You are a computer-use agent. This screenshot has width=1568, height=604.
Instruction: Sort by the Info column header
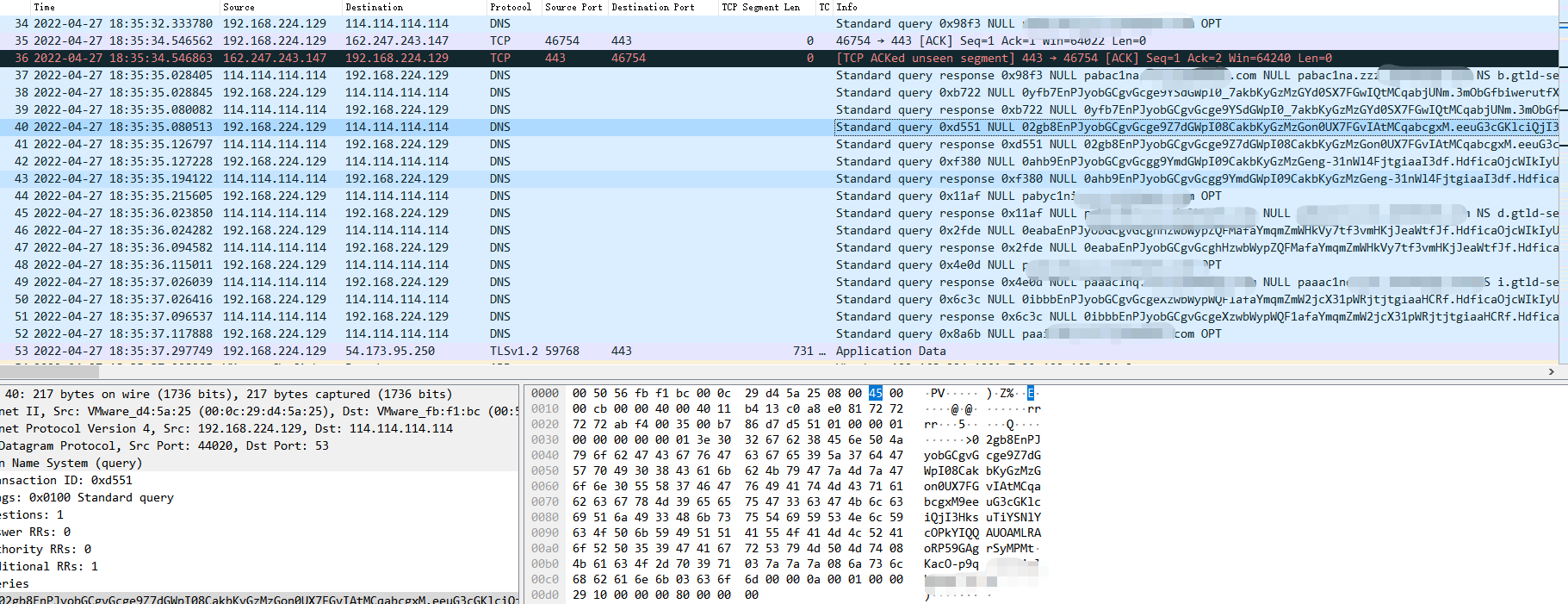click(846, 7)
